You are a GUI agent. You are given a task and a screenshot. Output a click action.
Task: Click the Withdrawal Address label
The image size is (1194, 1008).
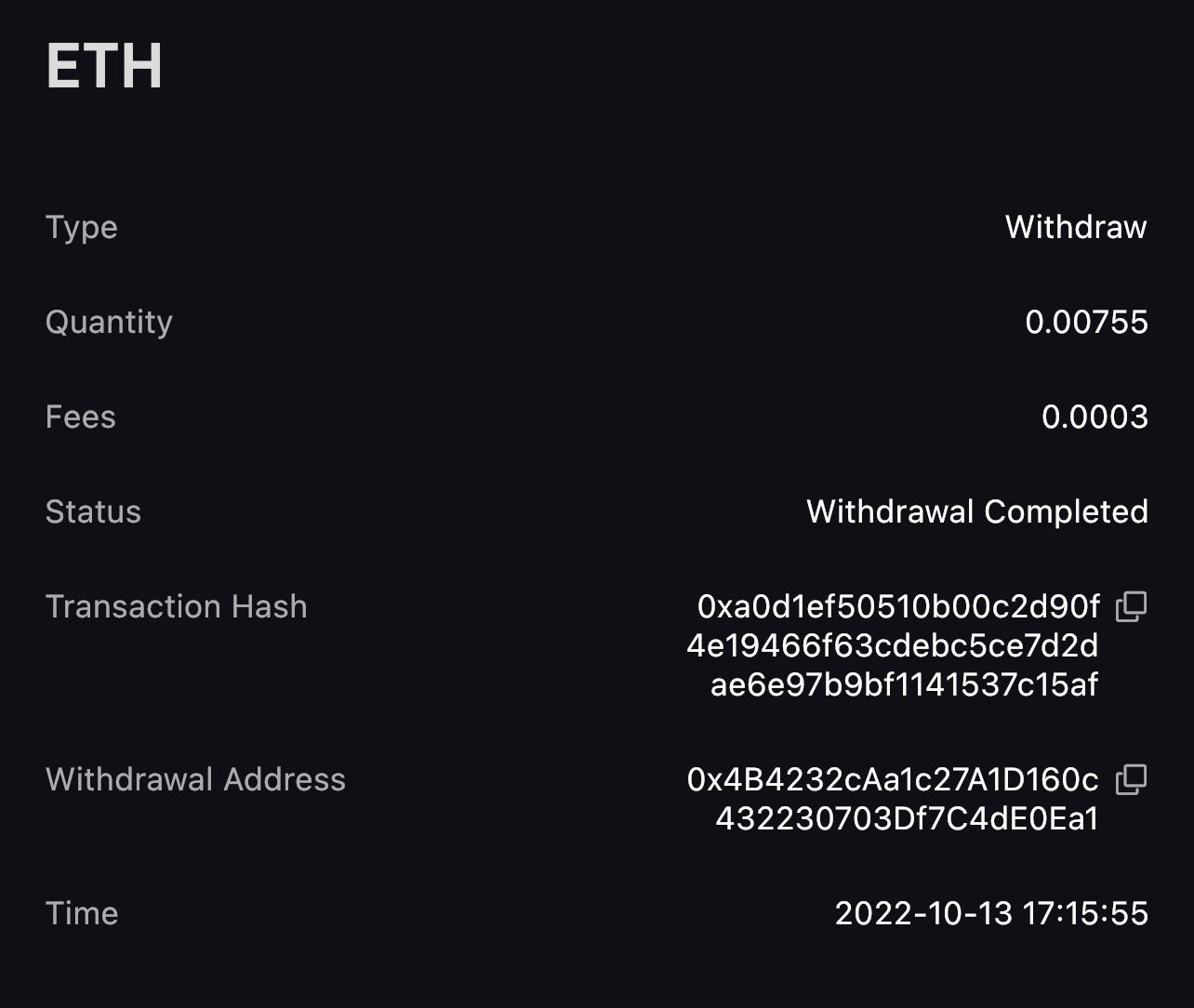[x=195, y=779]
